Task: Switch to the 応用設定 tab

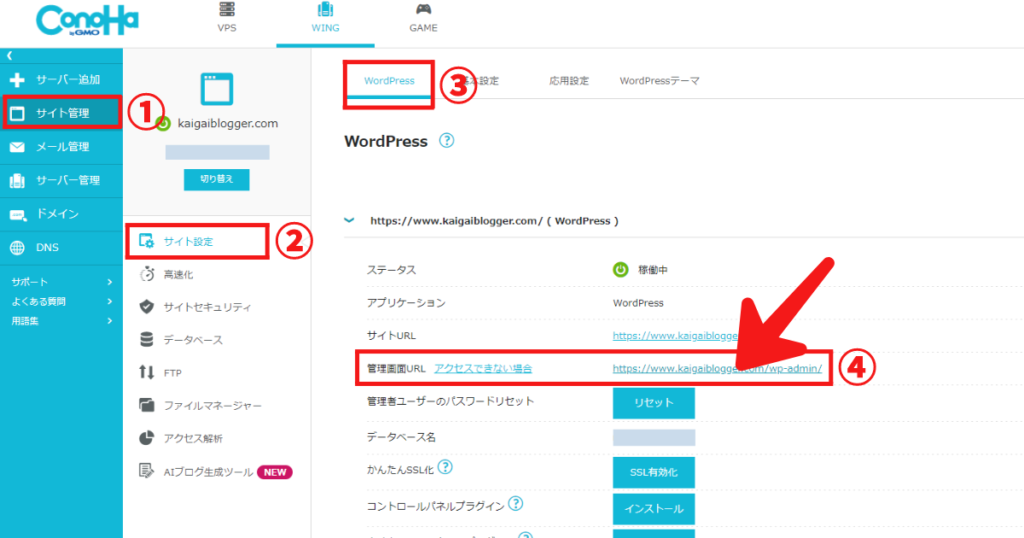Action: pos(568,81)
